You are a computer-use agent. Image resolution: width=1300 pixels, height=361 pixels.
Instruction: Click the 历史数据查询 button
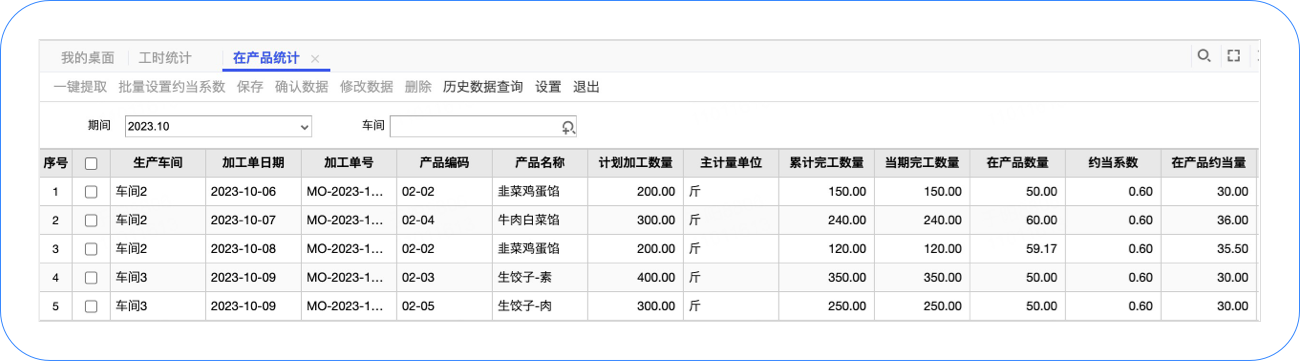pos(483,87)
